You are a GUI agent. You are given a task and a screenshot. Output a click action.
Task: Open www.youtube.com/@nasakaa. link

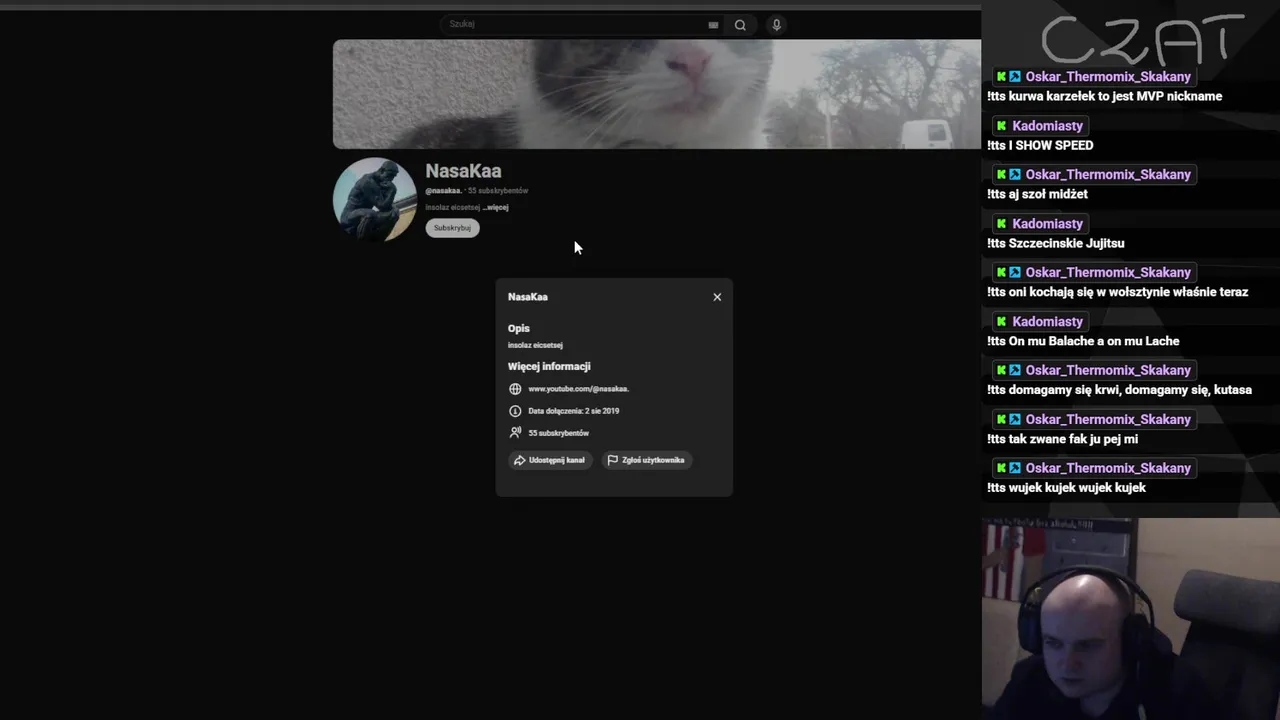click(578, 389)
